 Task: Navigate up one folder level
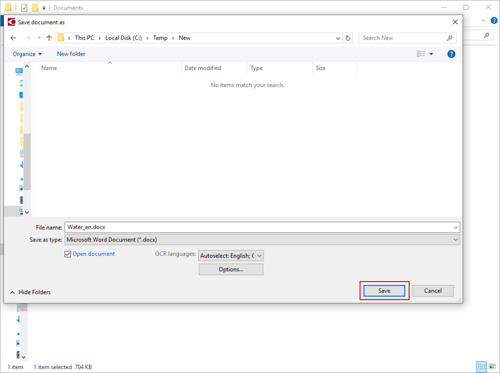tap(49, 38)
